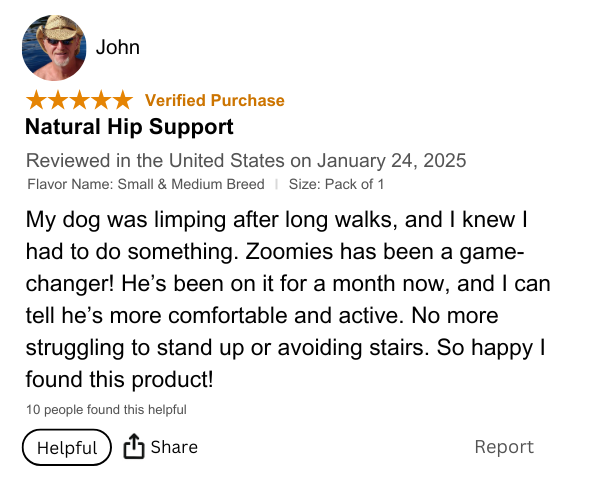
Task: Click "10 people found this helpful" text
Action: click(x=106, y=409)
